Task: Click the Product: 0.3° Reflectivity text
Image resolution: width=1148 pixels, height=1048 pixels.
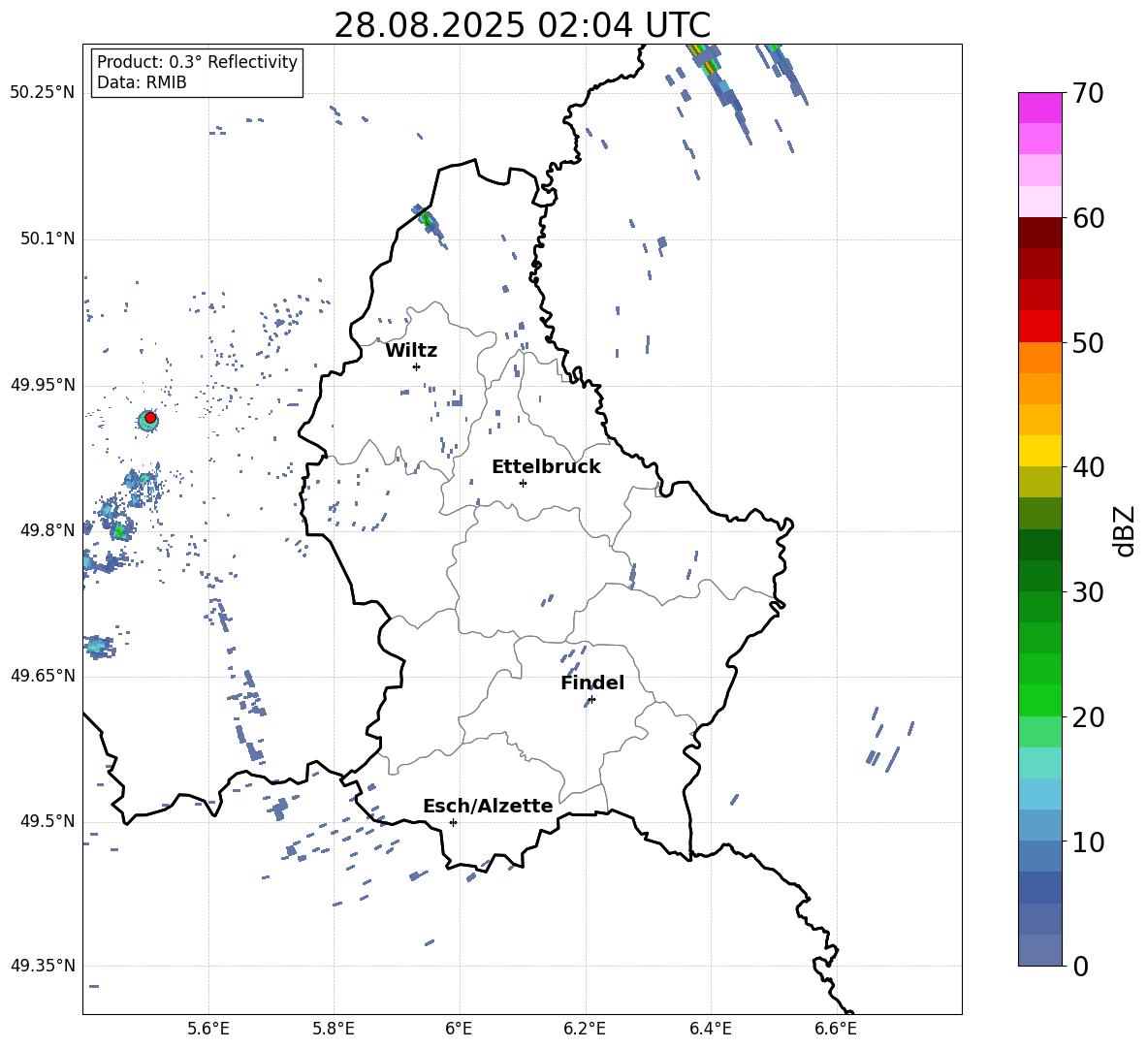Action: point(197,61)
